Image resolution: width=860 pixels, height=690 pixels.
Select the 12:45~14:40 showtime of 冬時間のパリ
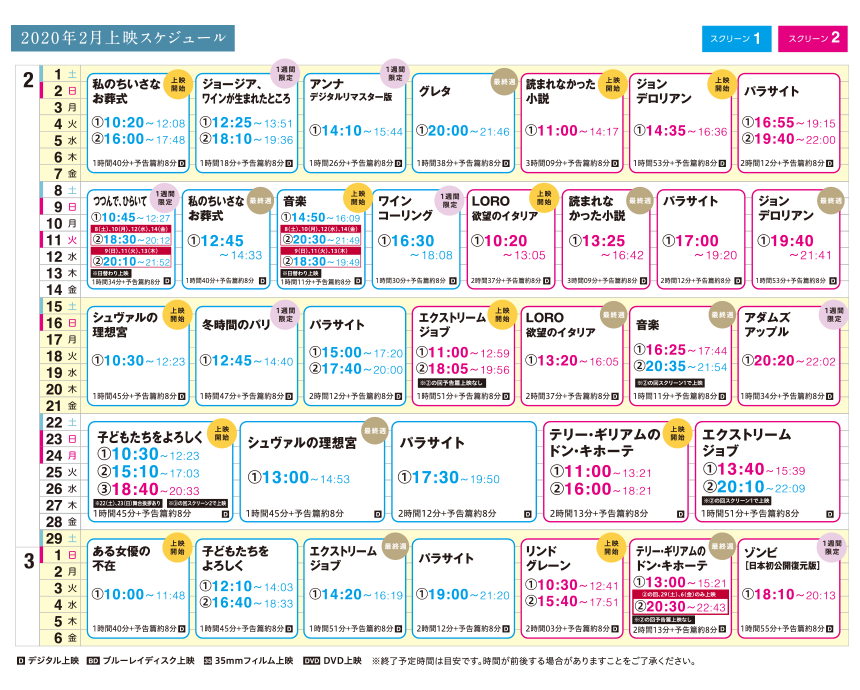pyautogui.click(x=247, y=361)
